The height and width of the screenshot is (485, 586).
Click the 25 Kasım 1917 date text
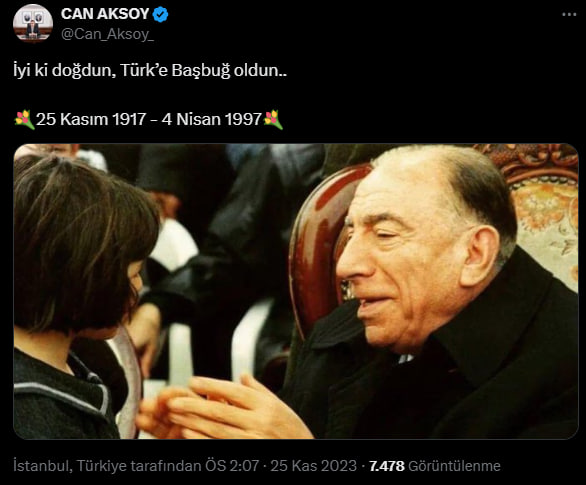[91, 120]
